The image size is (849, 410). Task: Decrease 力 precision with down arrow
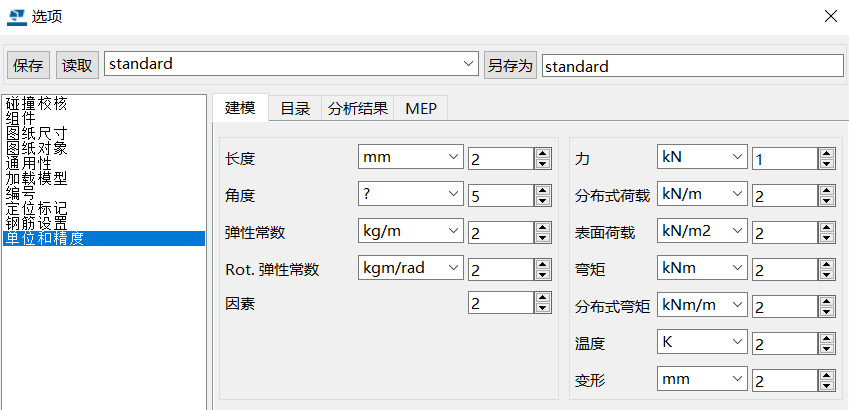point(826,165)
